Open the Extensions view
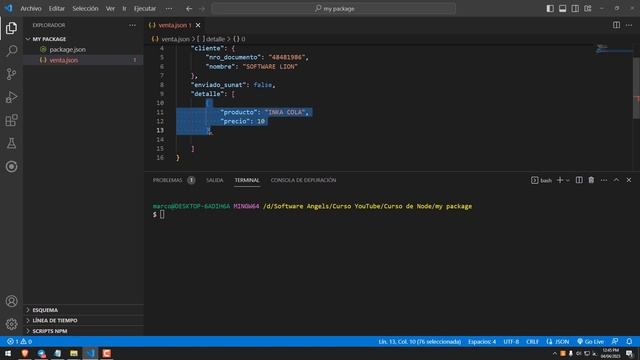 pyautogui.click(x=11, y=120)
